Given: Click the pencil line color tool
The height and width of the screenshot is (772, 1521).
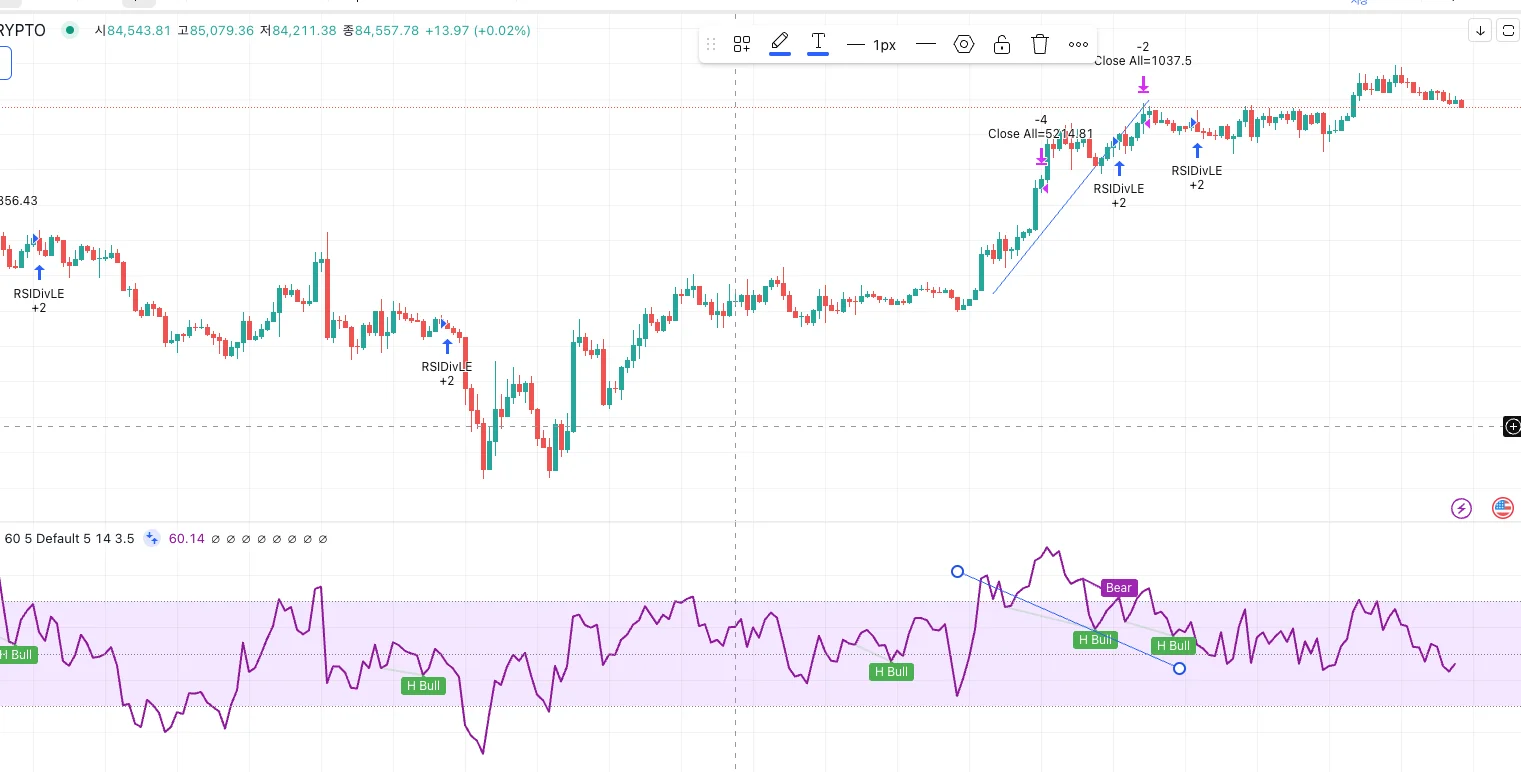Looking at the screenshot, I should pos(780,43).
